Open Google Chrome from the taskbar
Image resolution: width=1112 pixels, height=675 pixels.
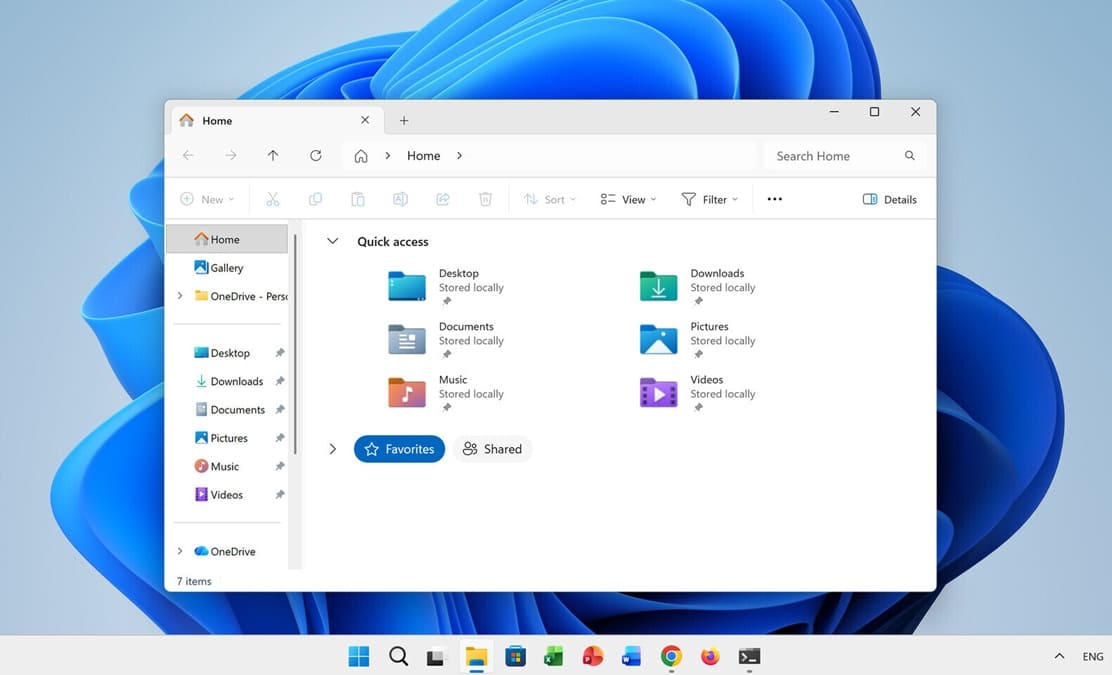coord(671,656)
